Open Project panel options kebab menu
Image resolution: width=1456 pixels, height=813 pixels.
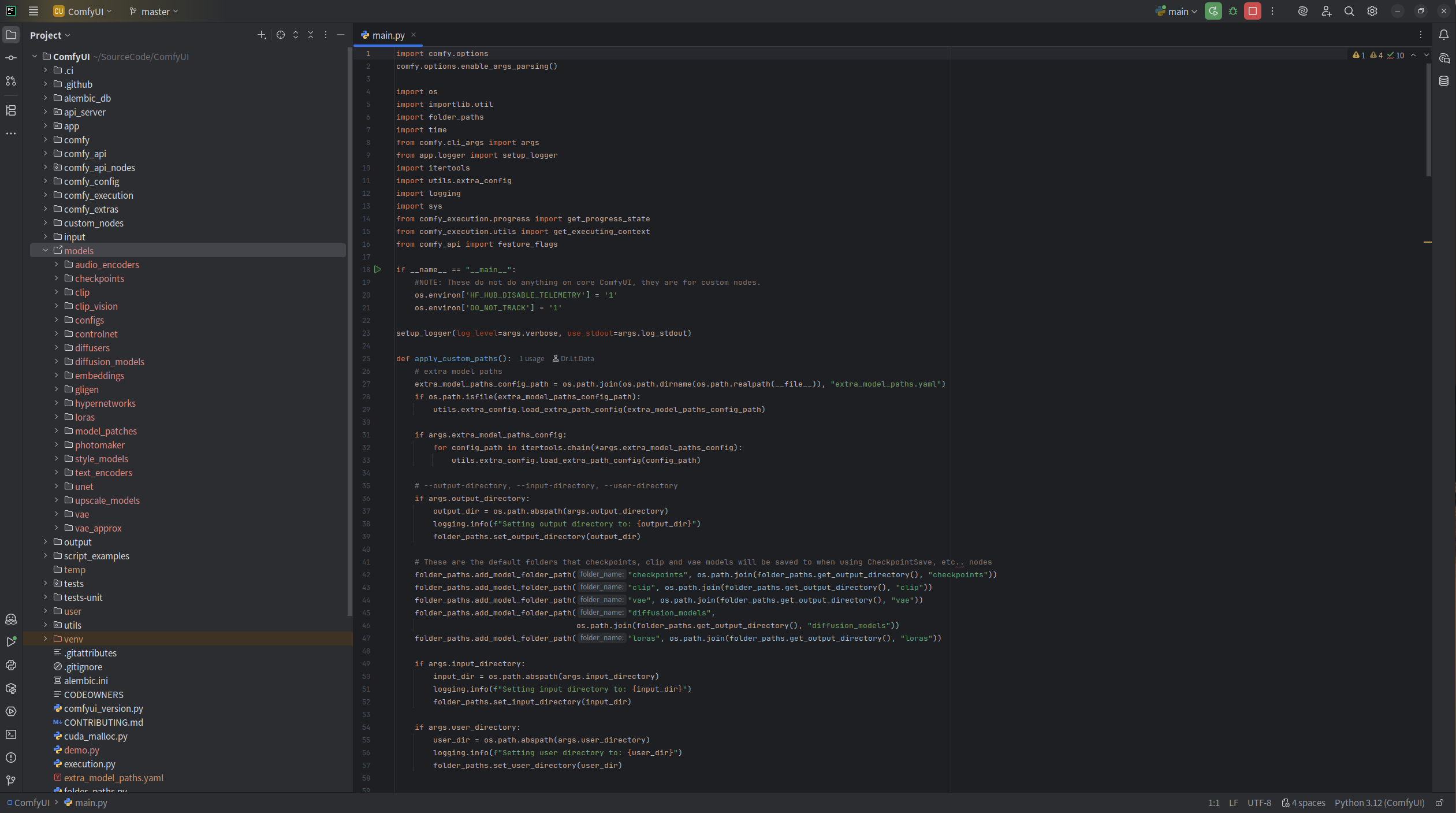click(326, 35)
